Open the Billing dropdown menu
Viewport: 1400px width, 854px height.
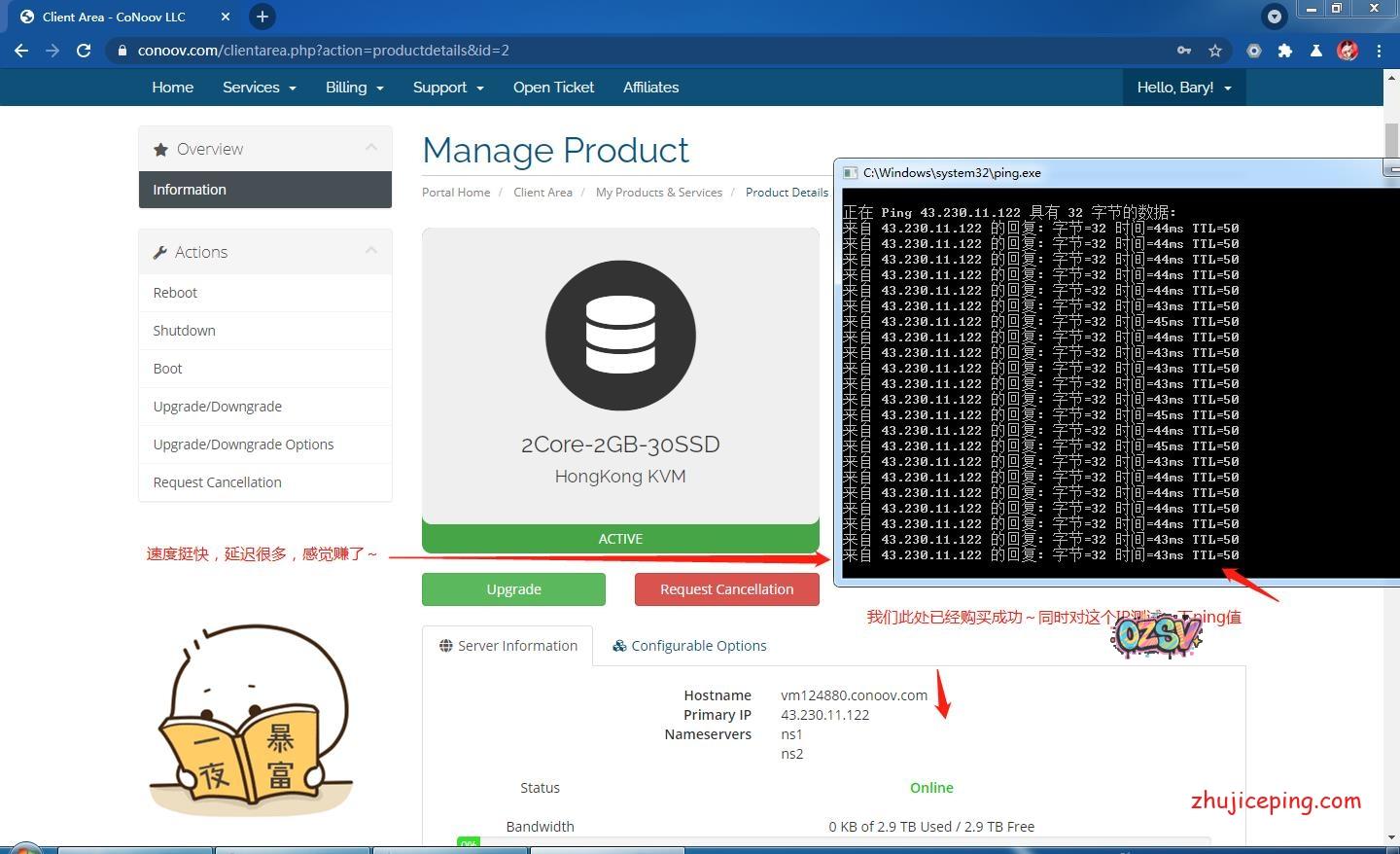[x=354, y=88]
